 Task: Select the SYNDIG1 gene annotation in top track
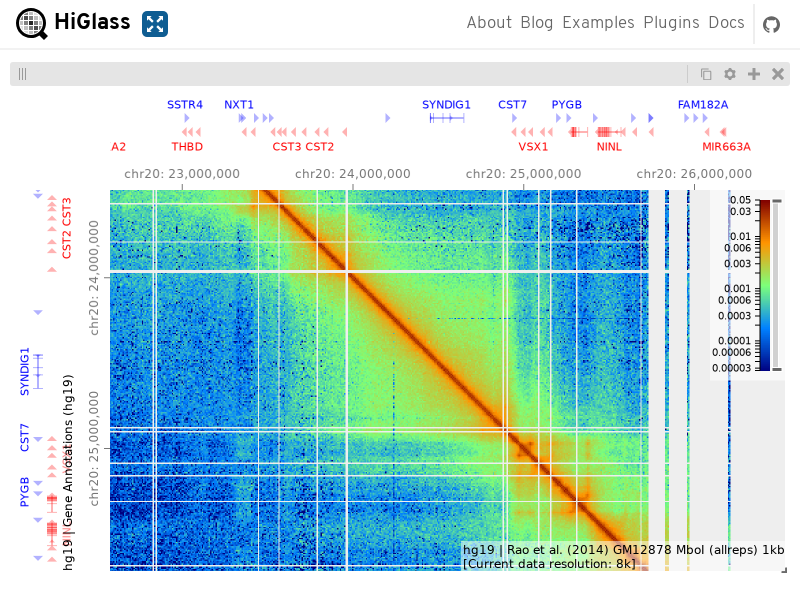447,118
